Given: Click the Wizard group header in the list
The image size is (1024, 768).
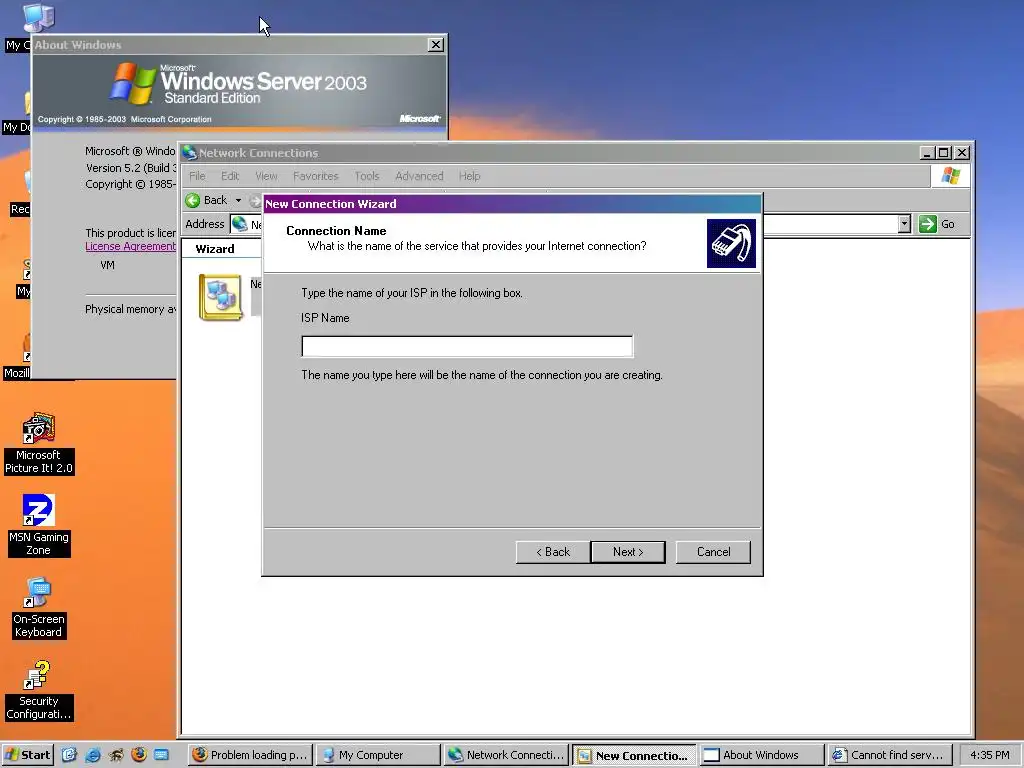Looking at the screenshot, I should point(215,249).
